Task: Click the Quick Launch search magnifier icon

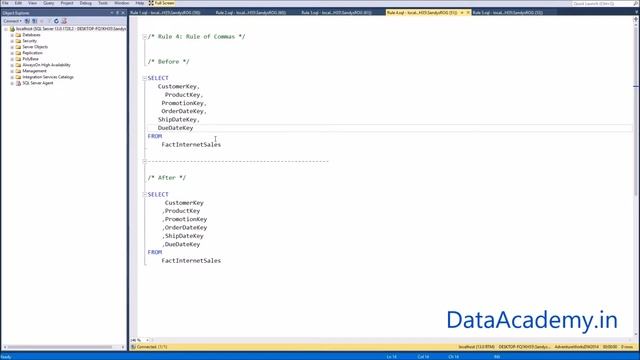Action: [x=635, y=3]
